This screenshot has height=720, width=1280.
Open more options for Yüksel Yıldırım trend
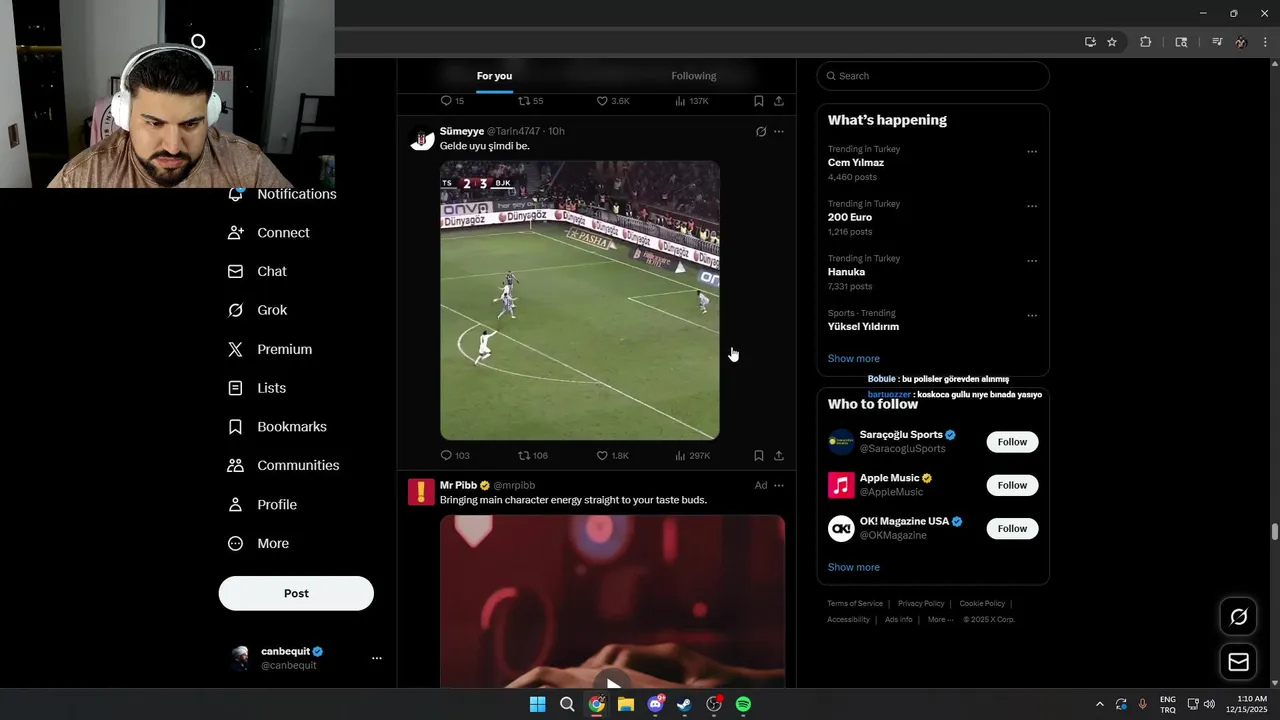1032,316
